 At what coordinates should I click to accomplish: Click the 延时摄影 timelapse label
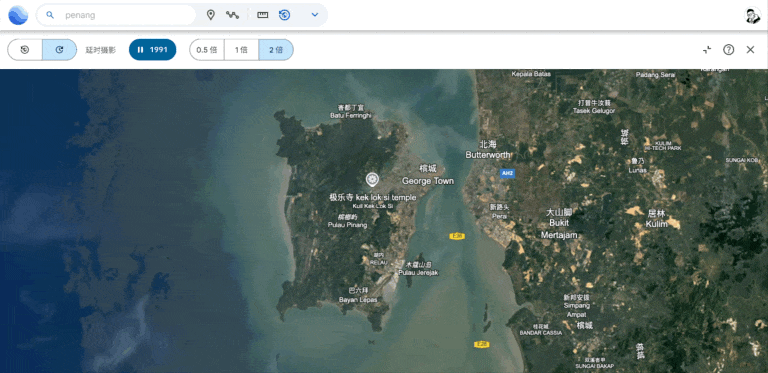[101, 50]
